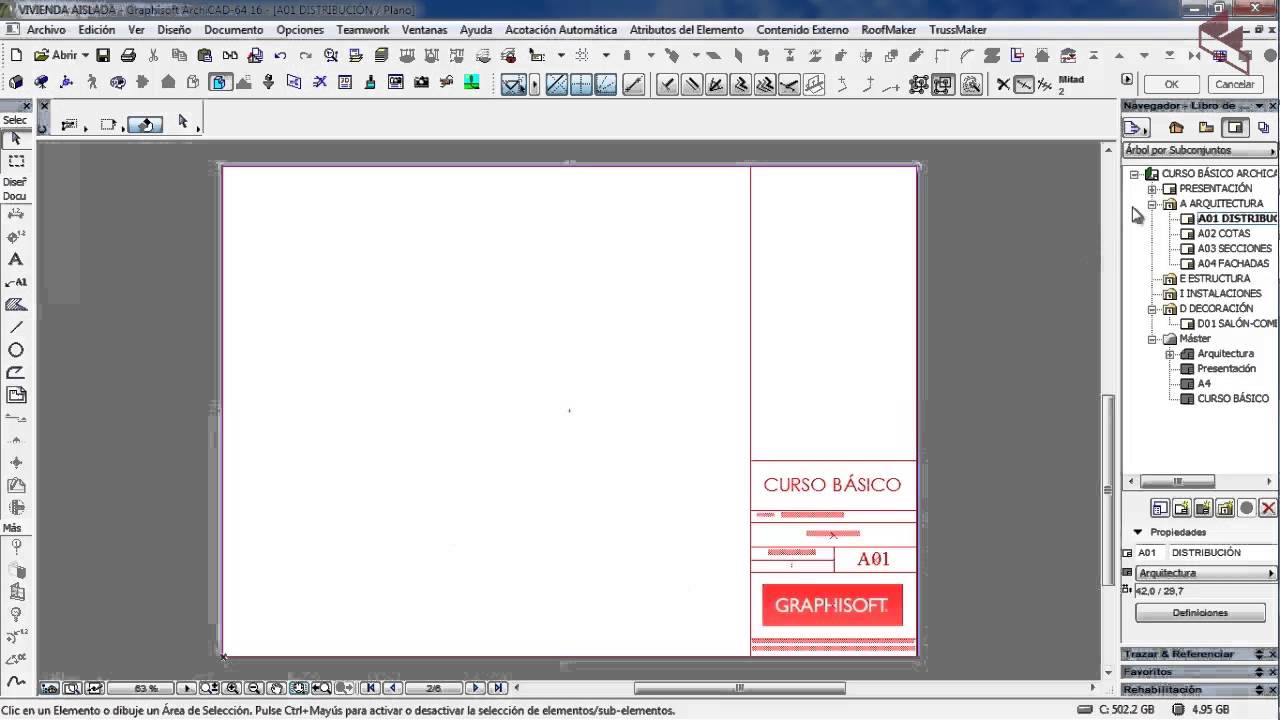Click the Cut scissors icon
Image resolution: width=1280 pixels, height=720 pixels.
pyautogui.click(x=153, y=55)
